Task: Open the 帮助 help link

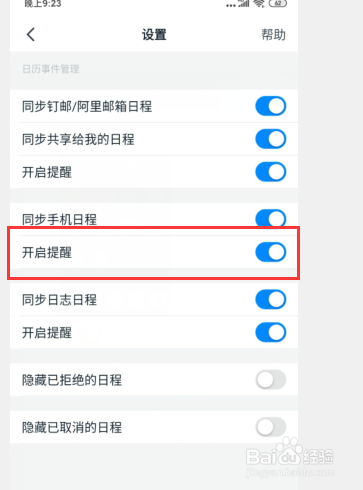Action: [273, 34]
